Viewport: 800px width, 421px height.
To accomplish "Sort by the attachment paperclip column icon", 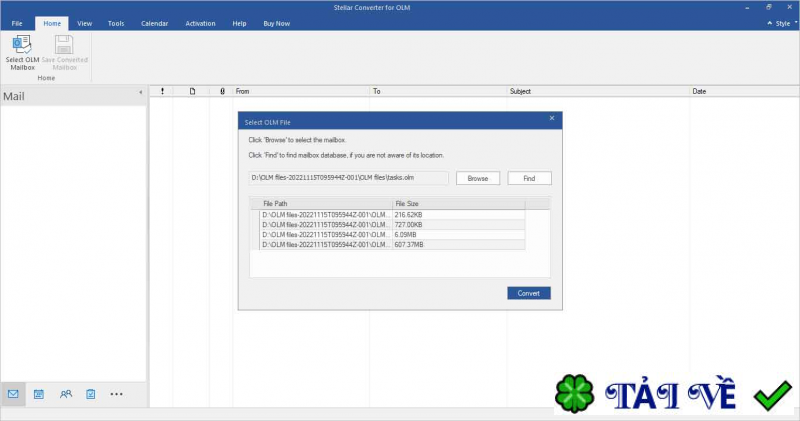I will tap(222, 91).
